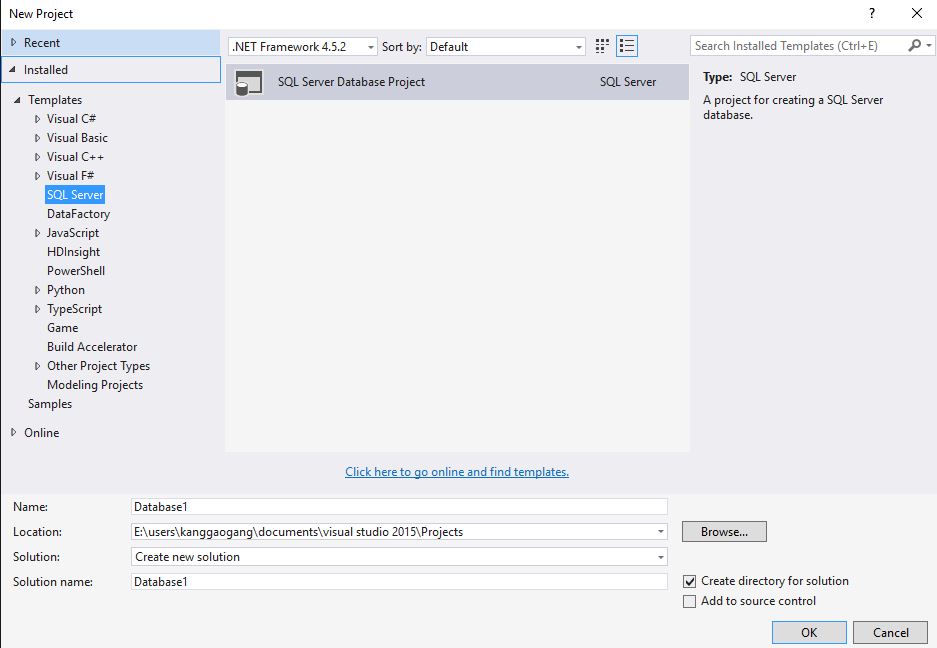Select Game template category

coord(63,328)
